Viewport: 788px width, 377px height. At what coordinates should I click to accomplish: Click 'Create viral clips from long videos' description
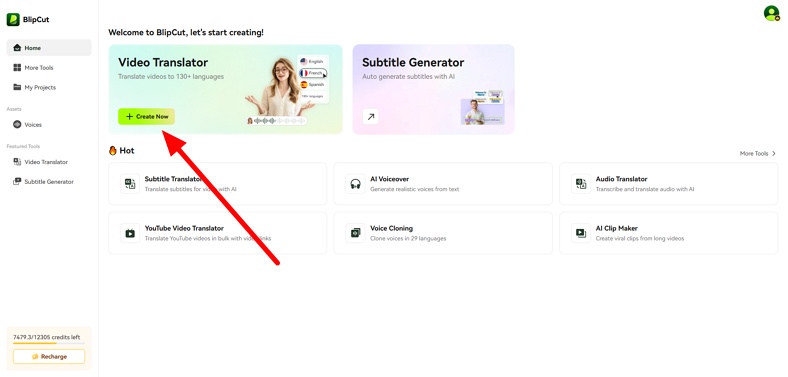[640, 239]
